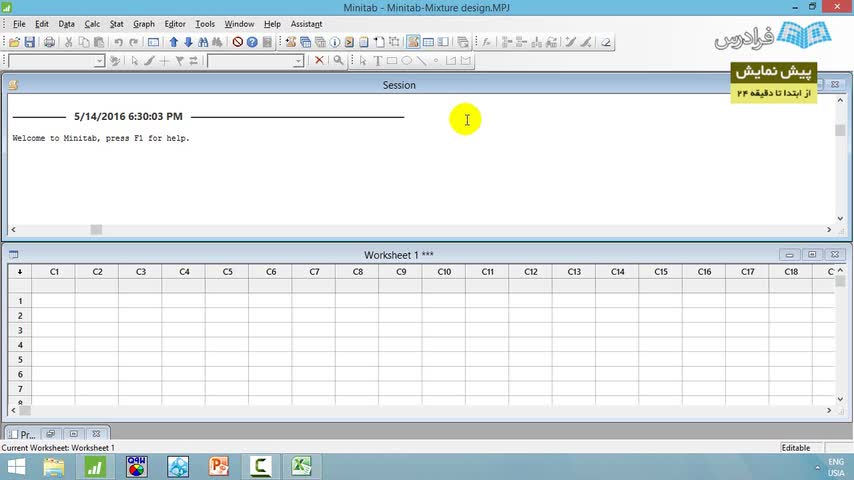The image size is (854, 480).
Task: Open the Editor menu
Action: pos(175,24)
